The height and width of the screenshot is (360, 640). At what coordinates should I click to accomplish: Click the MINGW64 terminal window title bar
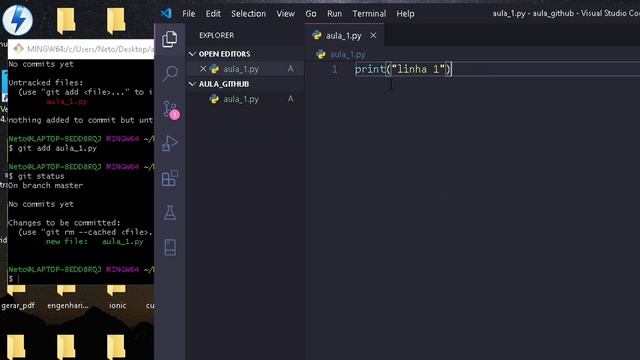[x=81, y=49]
